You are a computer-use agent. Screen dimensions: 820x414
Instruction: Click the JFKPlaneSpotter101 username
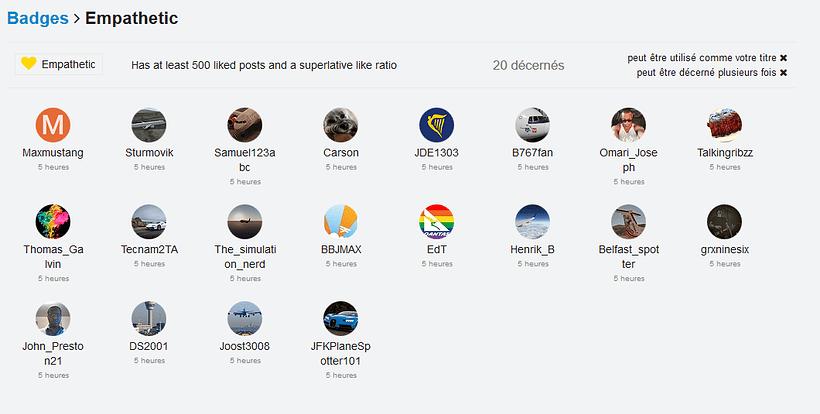click(341, 353)
